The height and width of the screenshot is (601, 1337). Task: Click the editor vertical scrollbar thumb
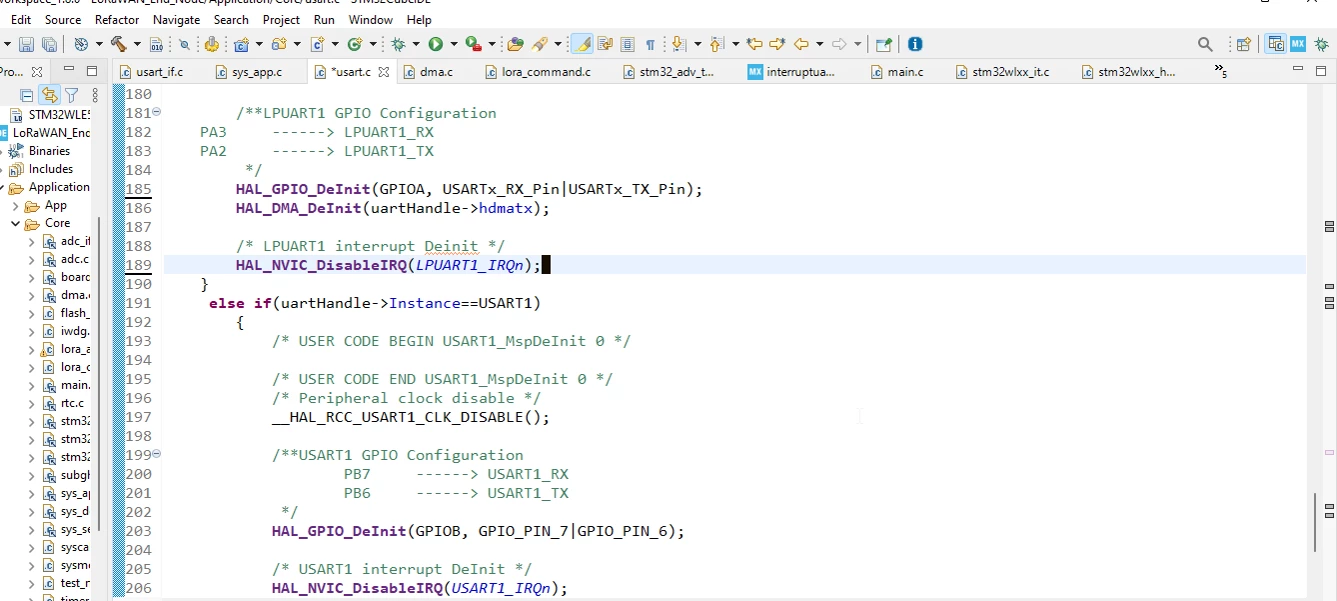coord(1316,522)
